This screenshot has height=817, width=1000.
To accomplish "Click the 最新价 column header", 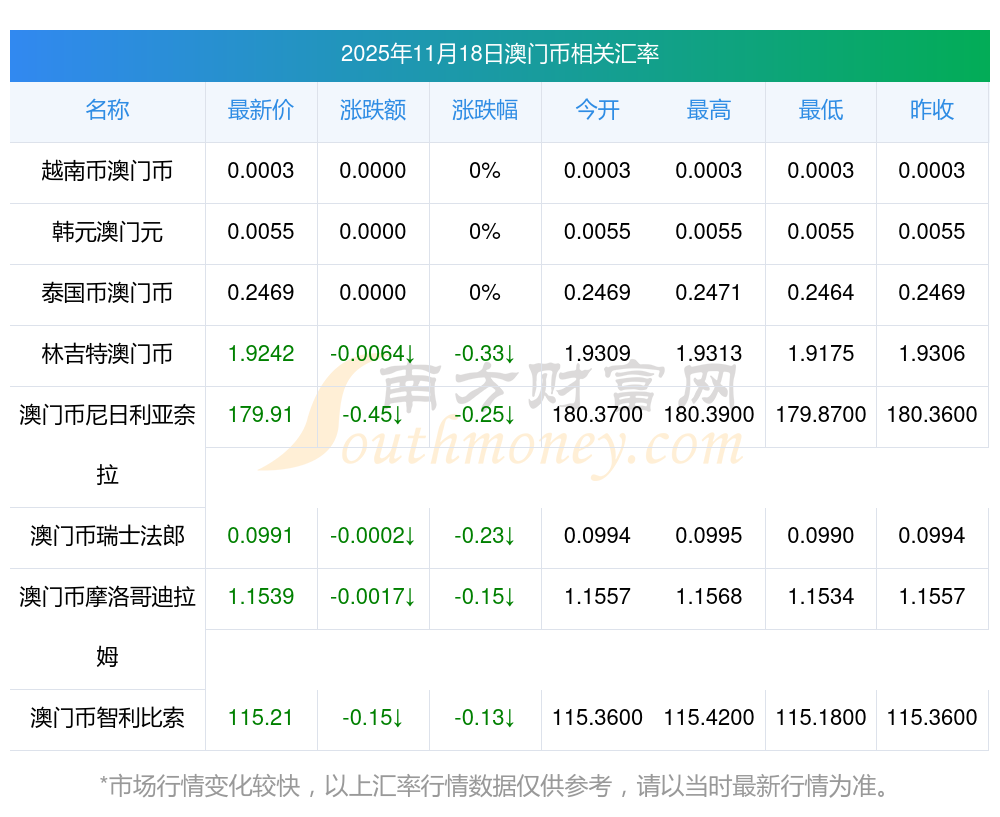I will [261, 111].
